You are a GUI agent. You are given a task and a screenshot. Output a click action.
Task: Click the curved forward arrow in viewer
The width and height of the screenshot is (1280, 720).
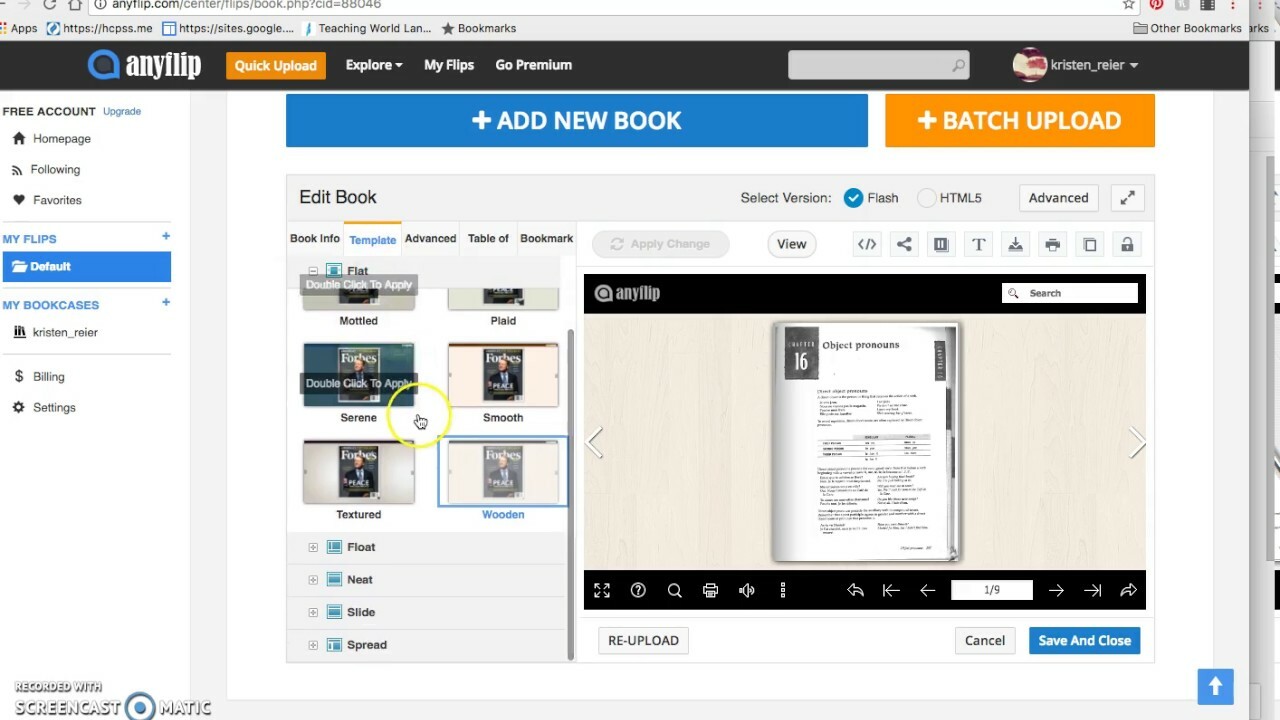pos(1128,591)
